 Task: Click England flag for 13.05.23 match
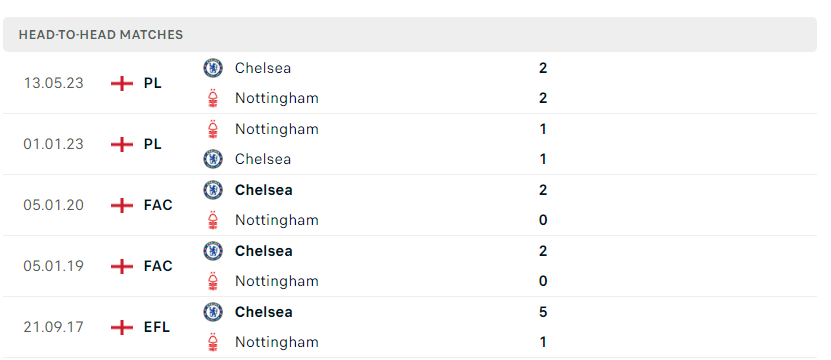(122, 83)
